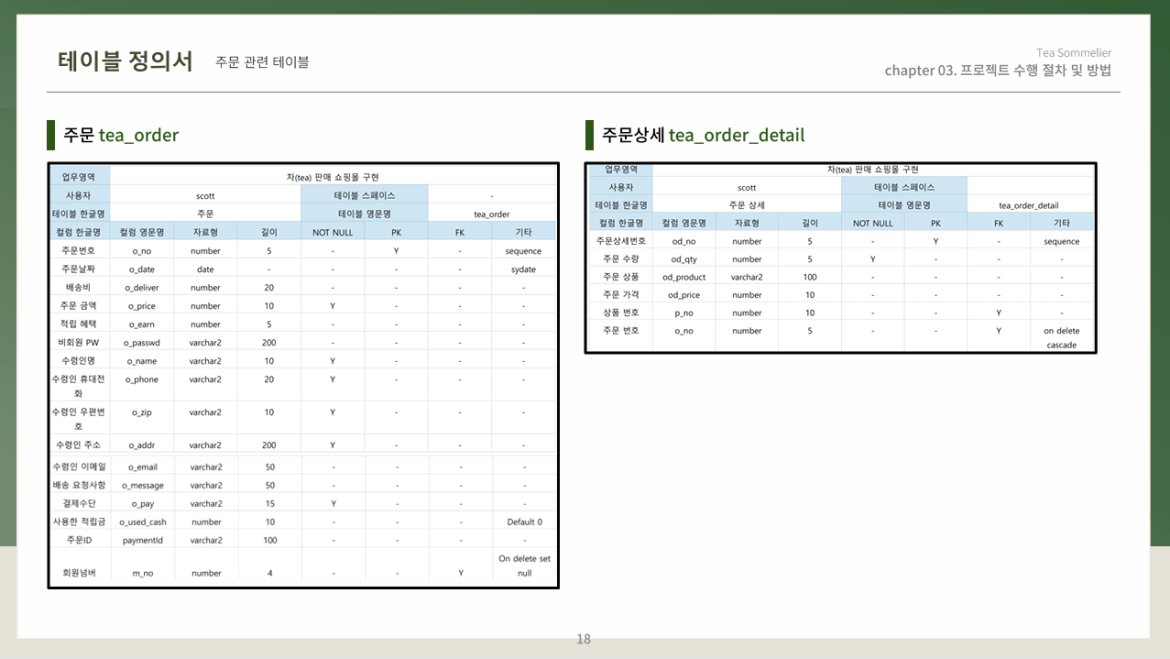Image resolution: width=1170 pixels, height=659 pixels.
Task: Click the '주문 상세' table name cell
Action: click(746, 204)
